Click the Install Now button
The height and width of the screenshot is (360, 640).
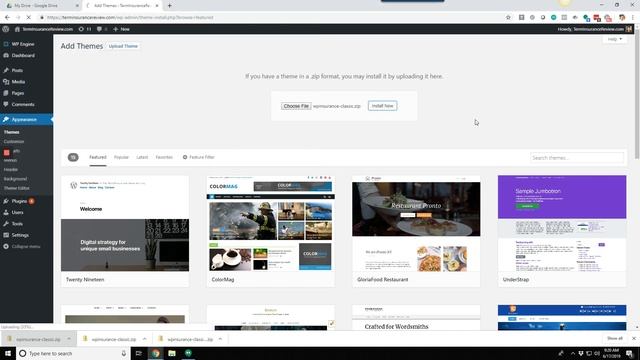point(382,106)
